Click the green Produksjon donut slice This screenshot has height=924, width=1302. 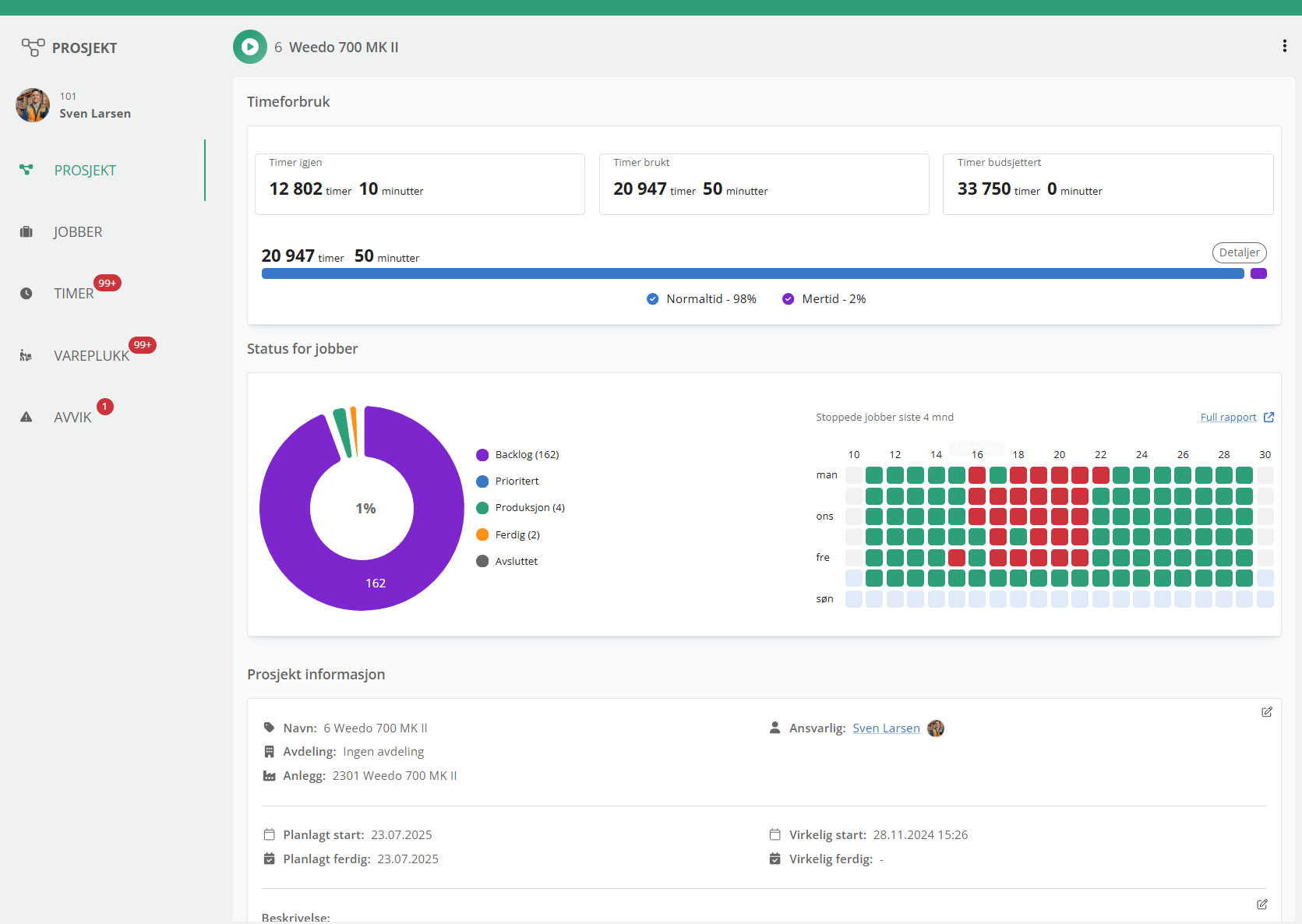coord(342,432)
